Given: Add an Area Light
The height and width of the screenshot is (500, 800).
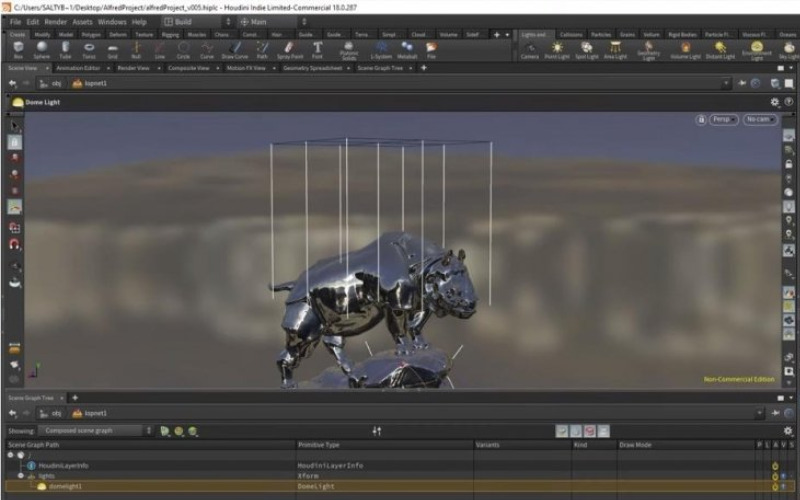Looking at the screenshot, I should pyautogui.click(x=615, y=50).
